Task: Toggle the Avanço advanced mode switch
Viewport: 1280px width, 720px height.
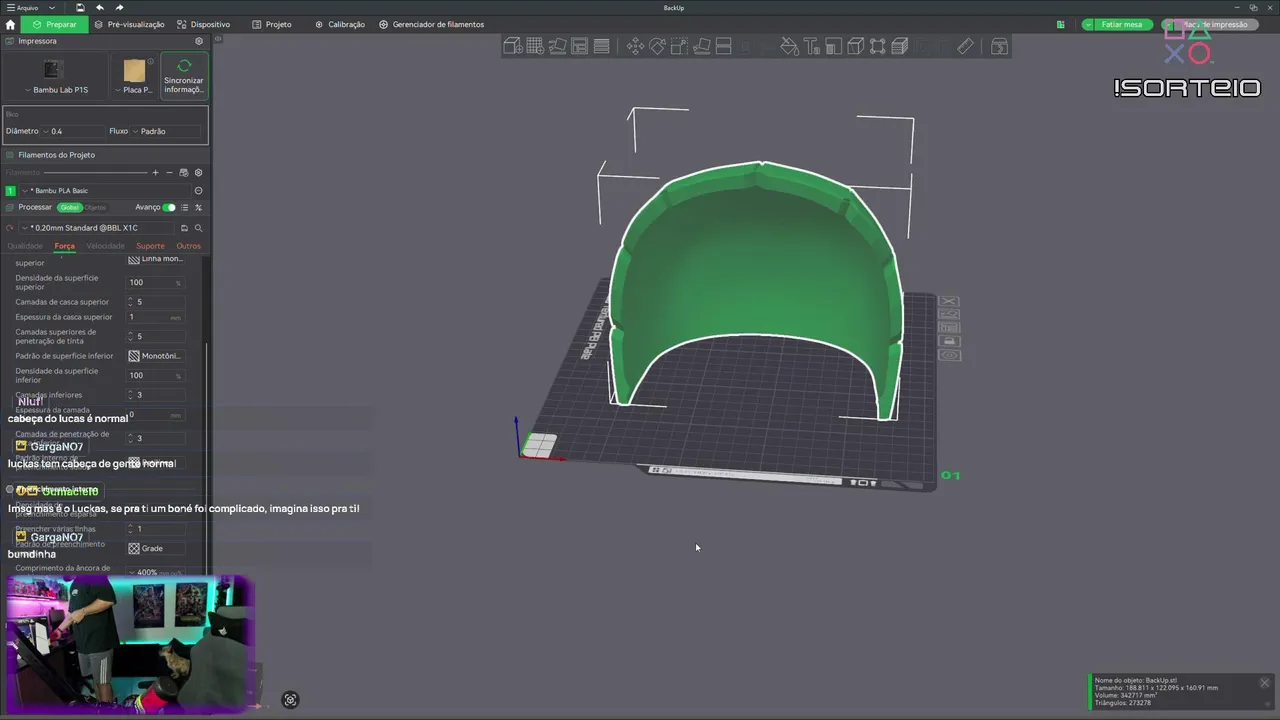Action: pyautogui.click(x=169, y=207)
